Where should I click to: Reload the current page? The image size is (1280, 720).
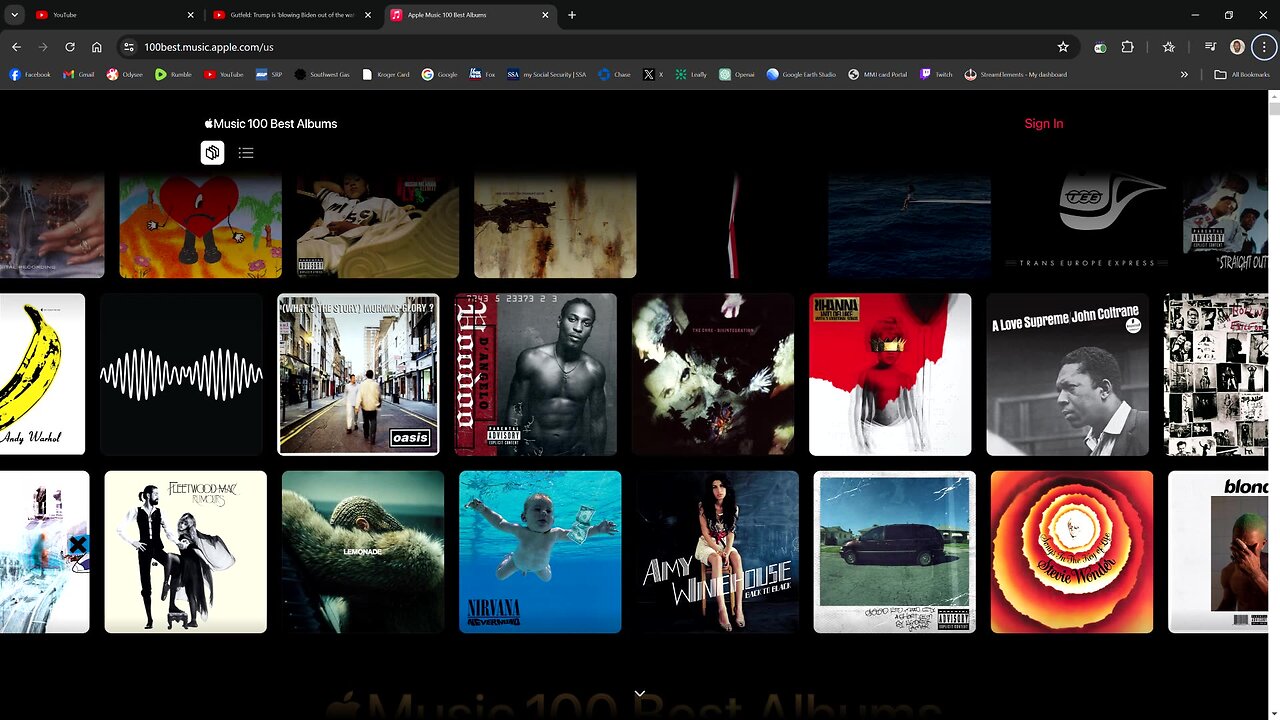[70, 47]
